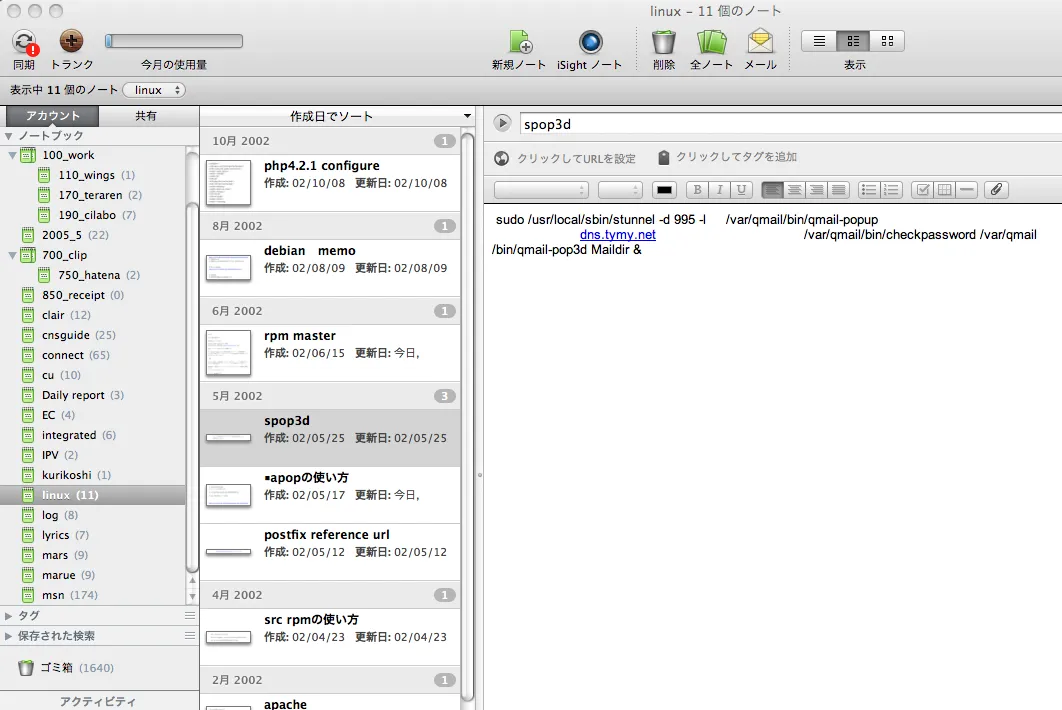Viewport: 1062px width, 710px height.
Task: Select the アカウント tab
Action: coord(53,116)
